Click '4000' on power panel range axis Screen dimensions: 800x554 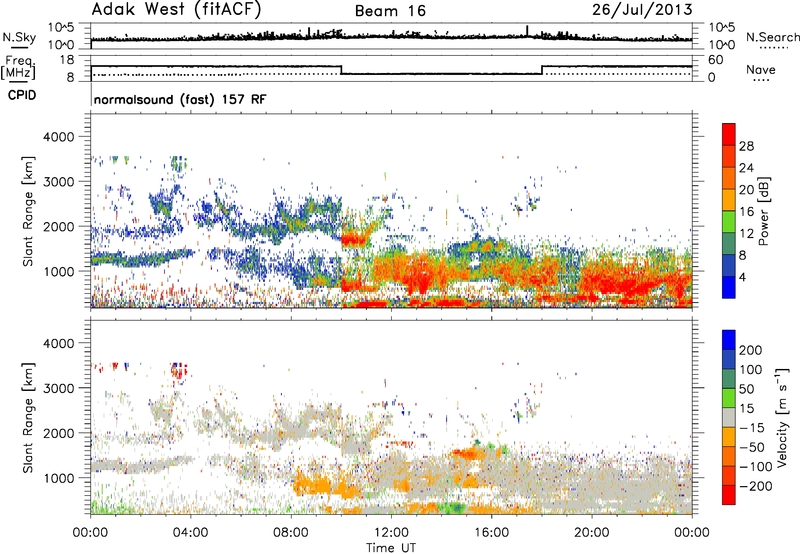(x=58, y=137)
